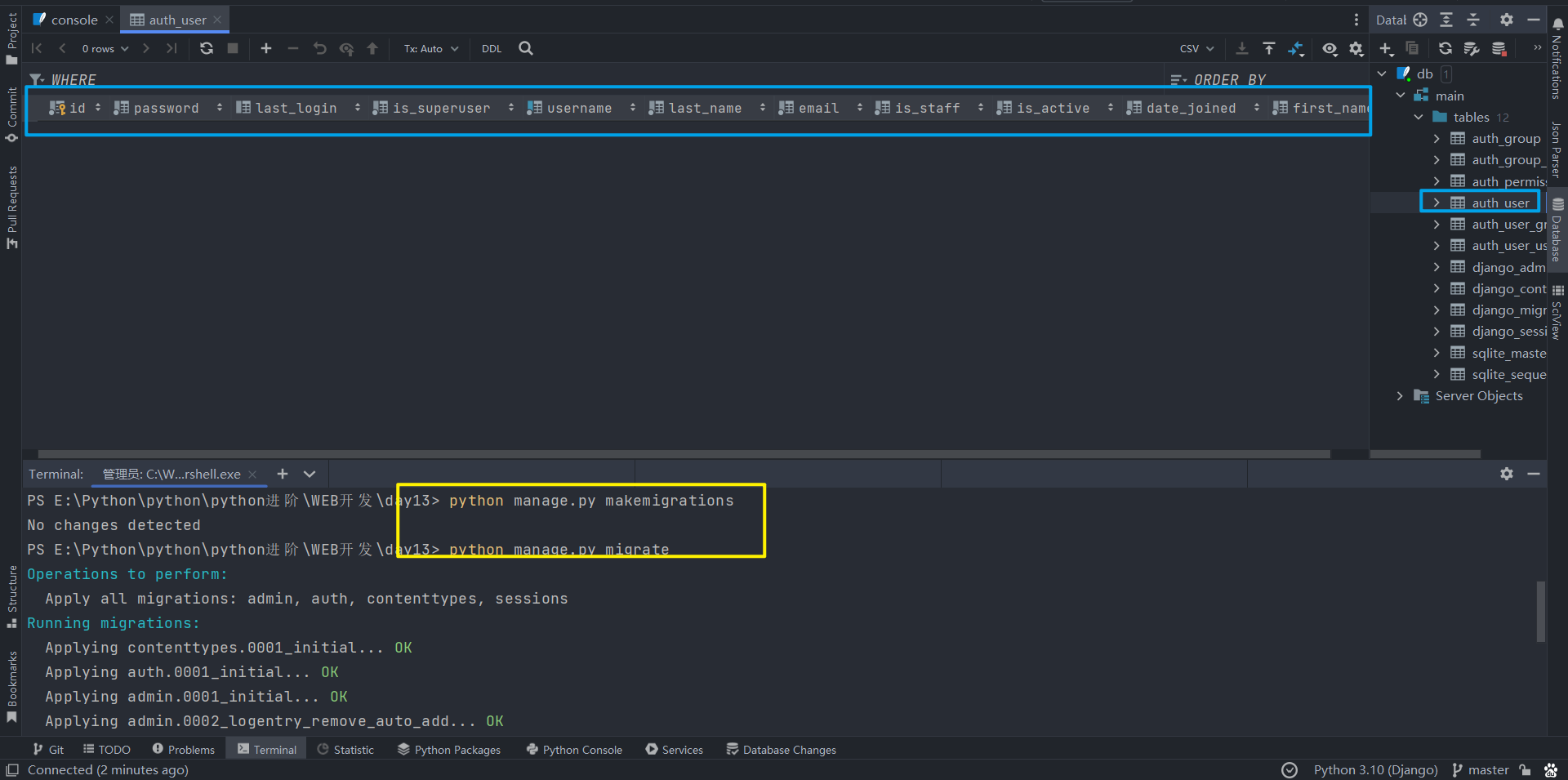The image size is (1568, 780).
Task: Reload the auth_user table data
Action: tap(207, 48)
